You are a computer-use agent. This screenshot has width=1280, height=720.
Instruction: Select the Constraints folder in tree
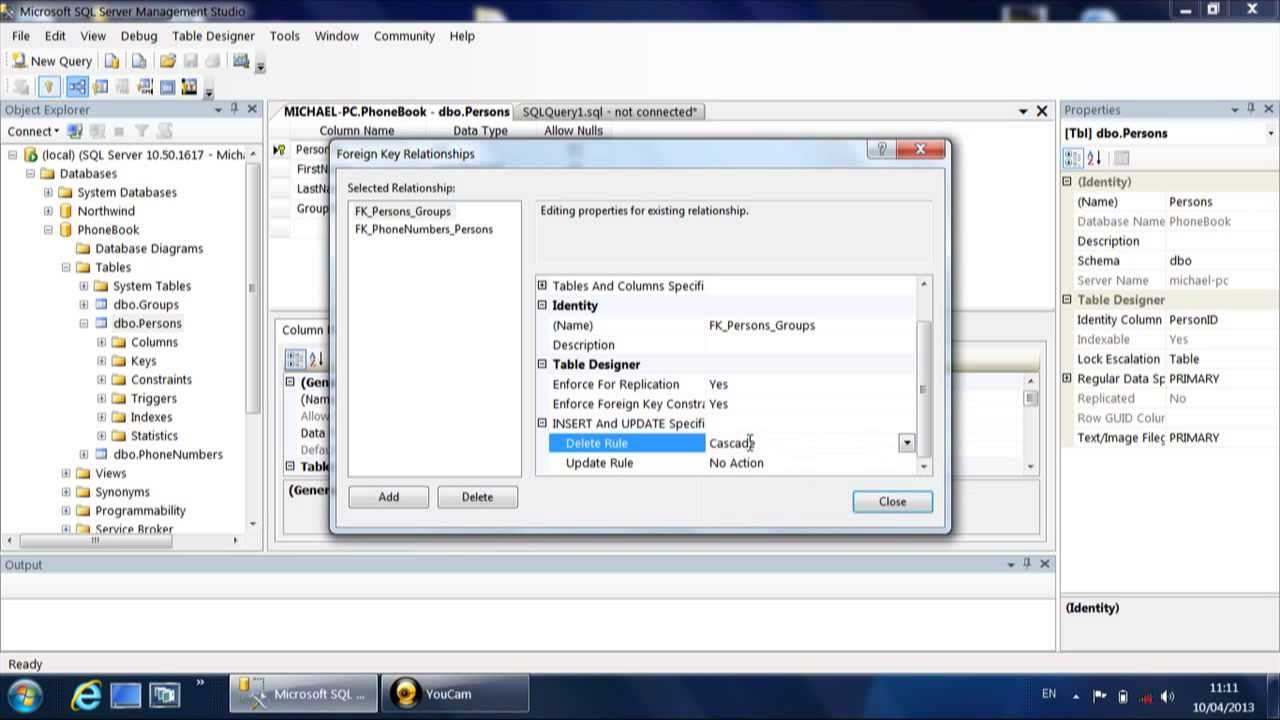tap(161, 380)
